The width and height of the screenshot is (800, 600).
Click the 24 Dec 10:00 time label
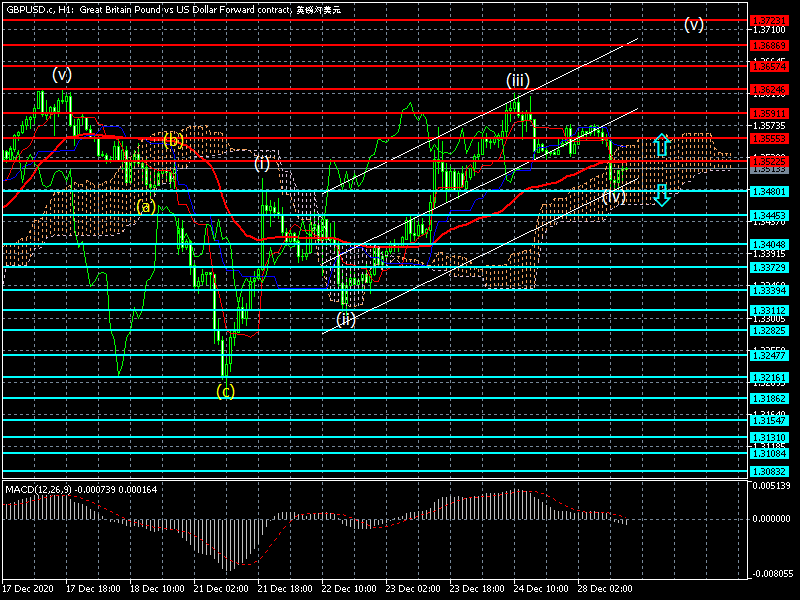[541, 588]
